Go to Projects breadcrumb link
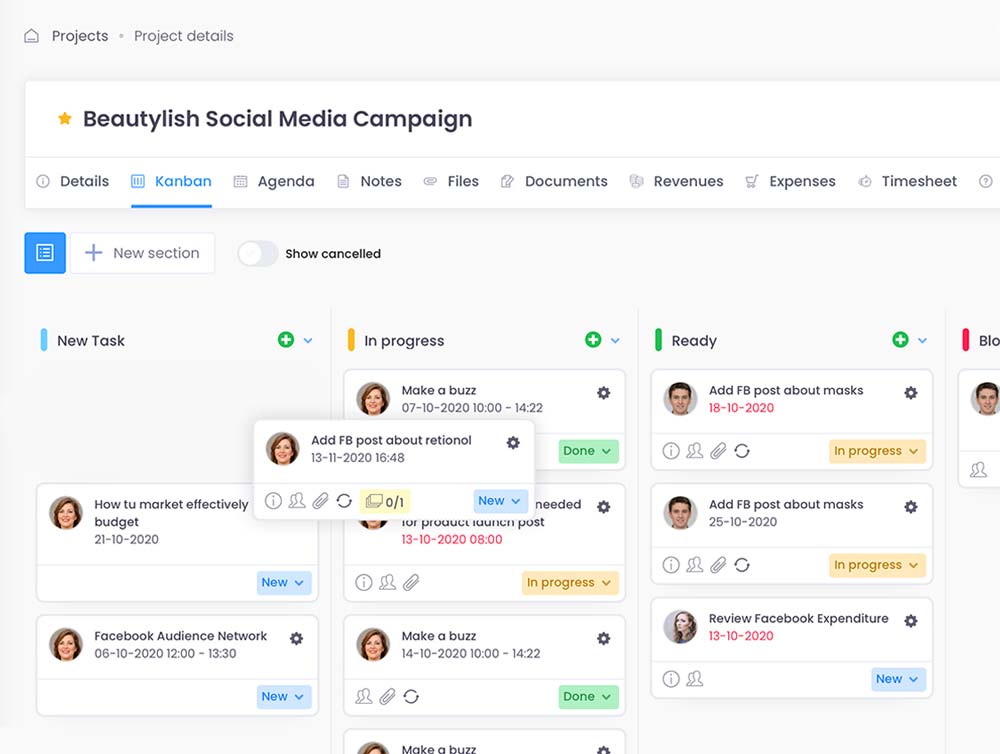Viewport: 1000px width, 754px height. pos(80,36)
